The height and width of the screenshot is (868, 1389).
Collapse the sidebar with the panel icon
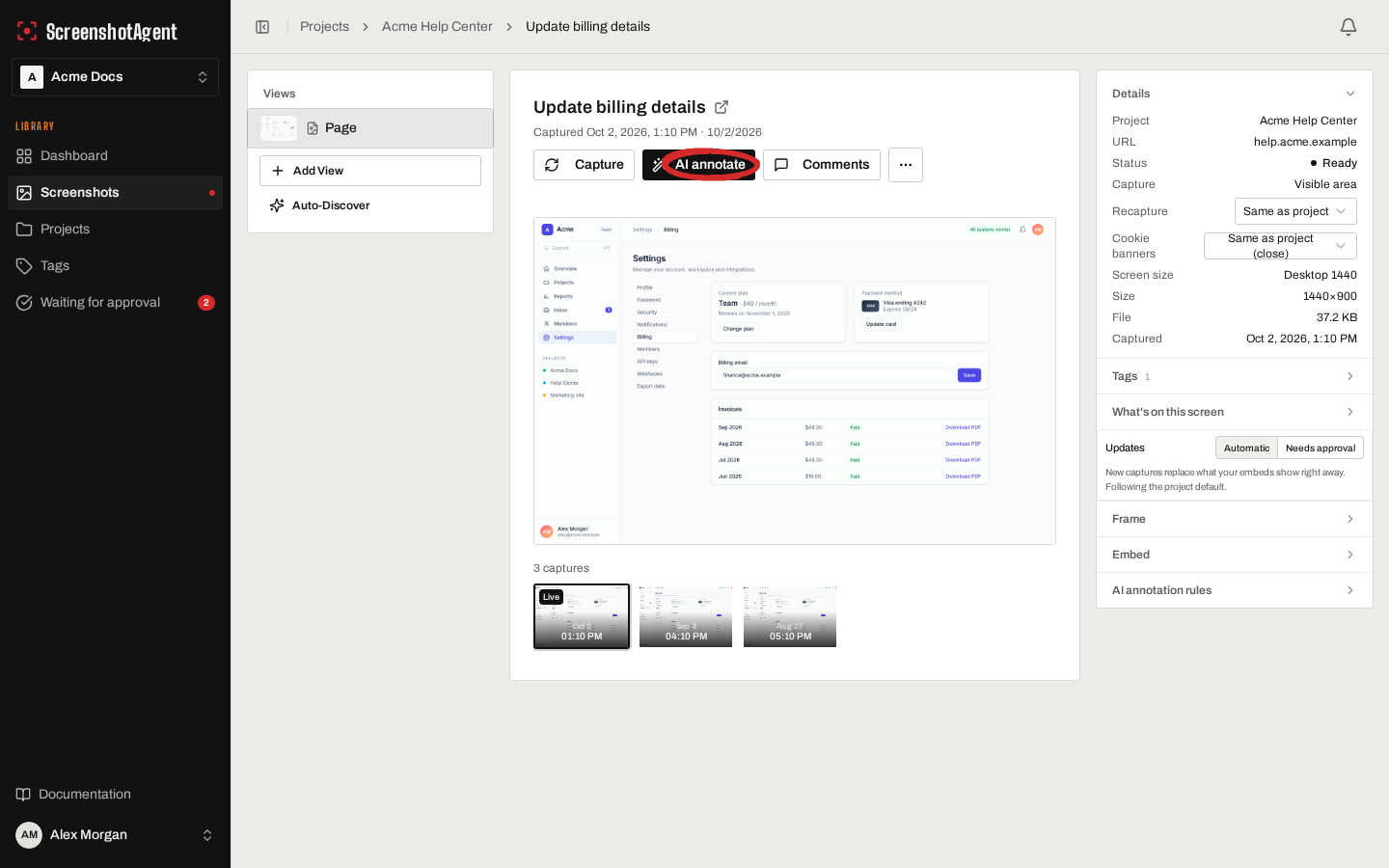click(262, 27)
